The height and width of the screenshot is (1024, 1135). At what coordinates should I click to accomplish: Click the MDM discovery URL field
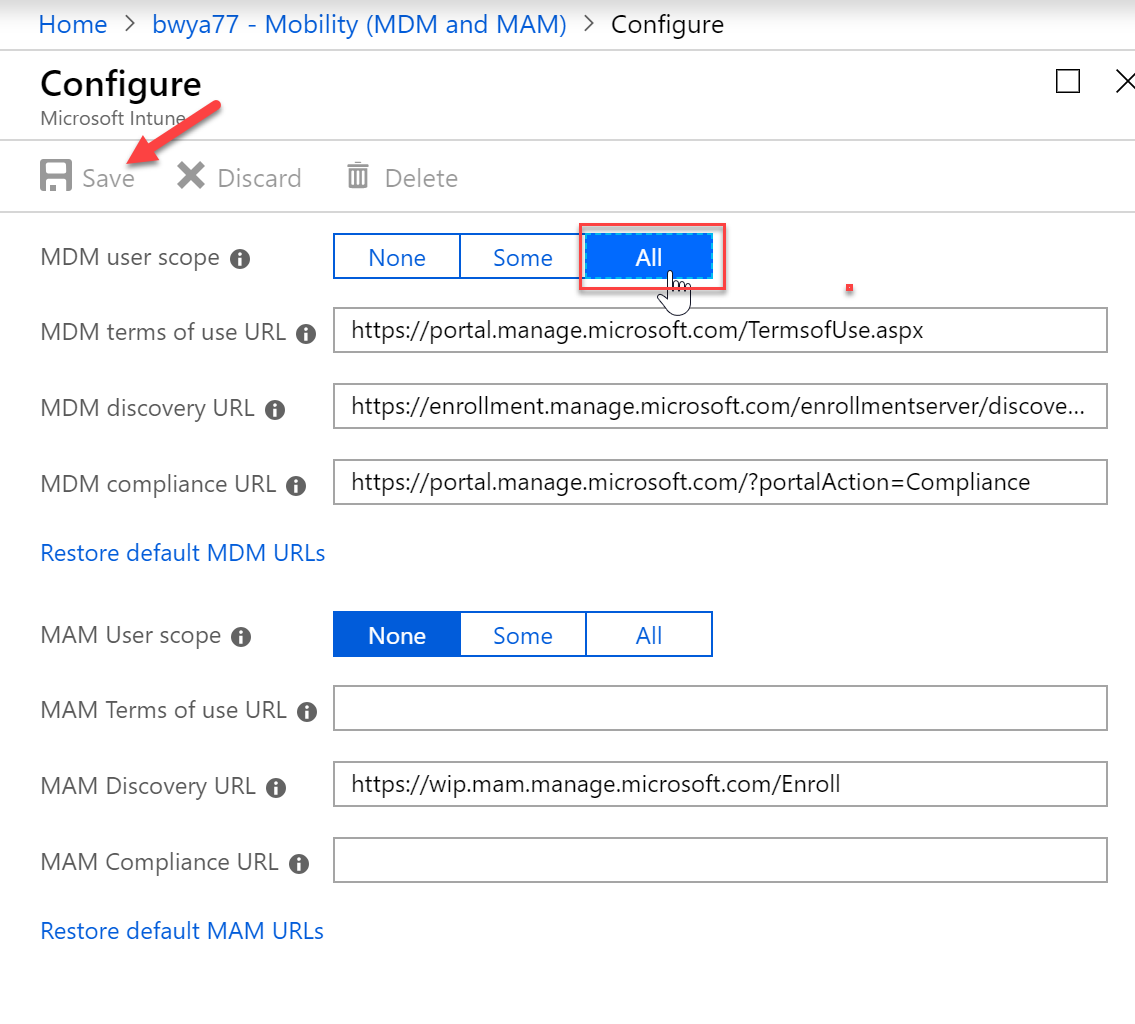[x=720, y=406]
